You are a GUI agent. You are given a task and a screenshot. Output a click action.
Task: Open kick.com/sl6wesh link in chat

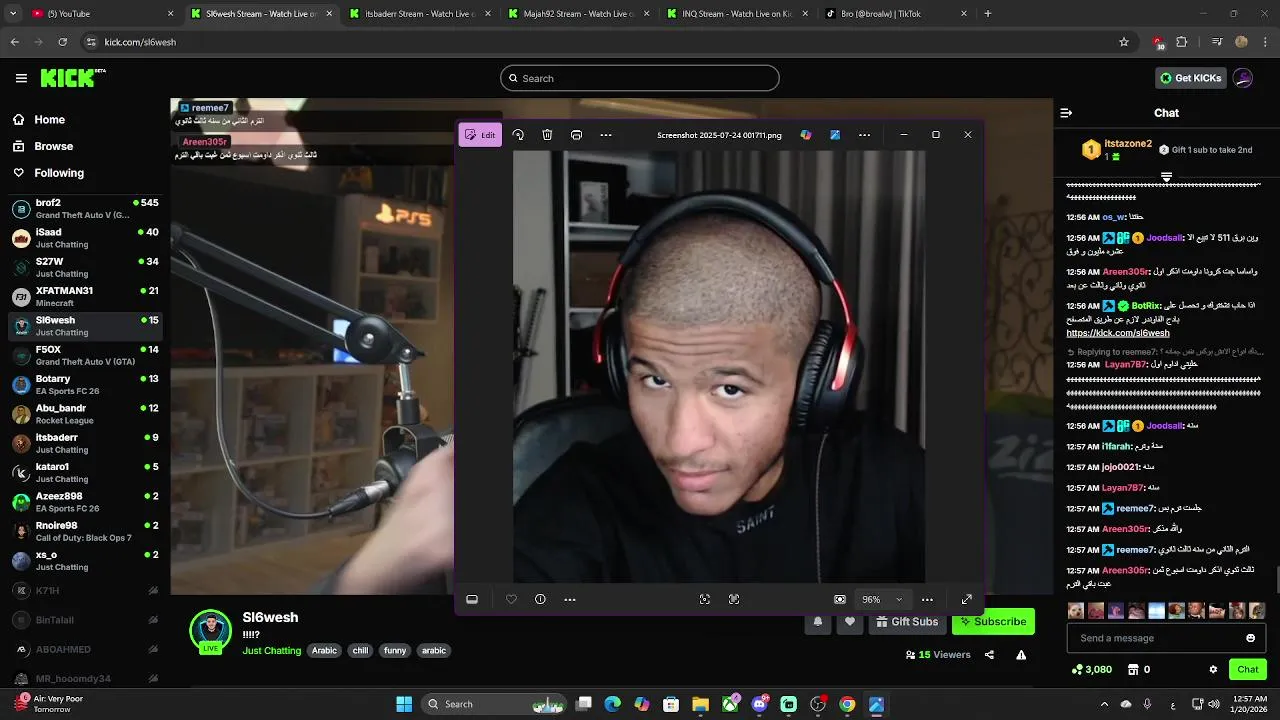[1117, 333]
